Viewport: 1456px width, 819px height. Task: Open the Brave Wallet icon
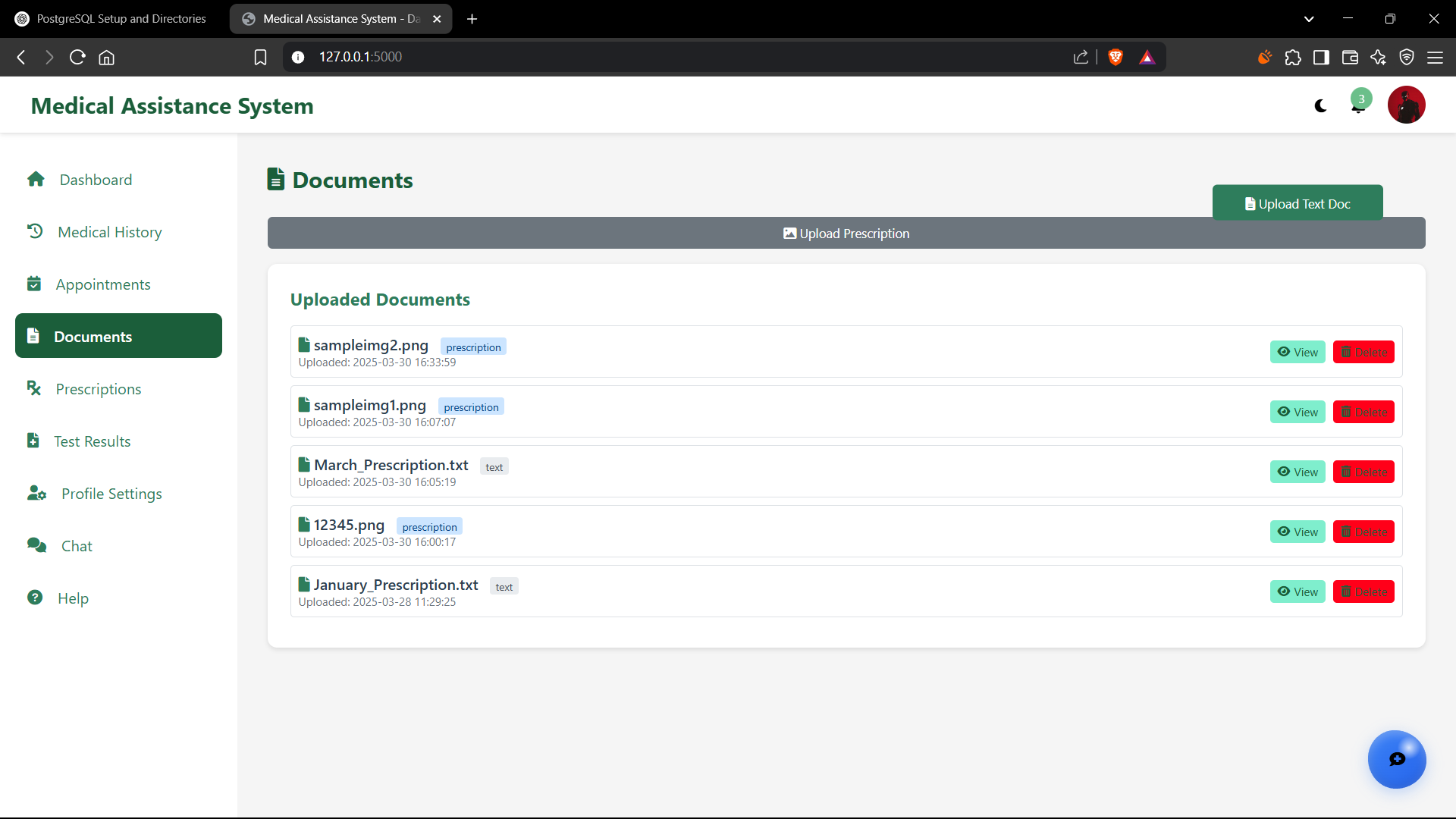[1350, 57]
